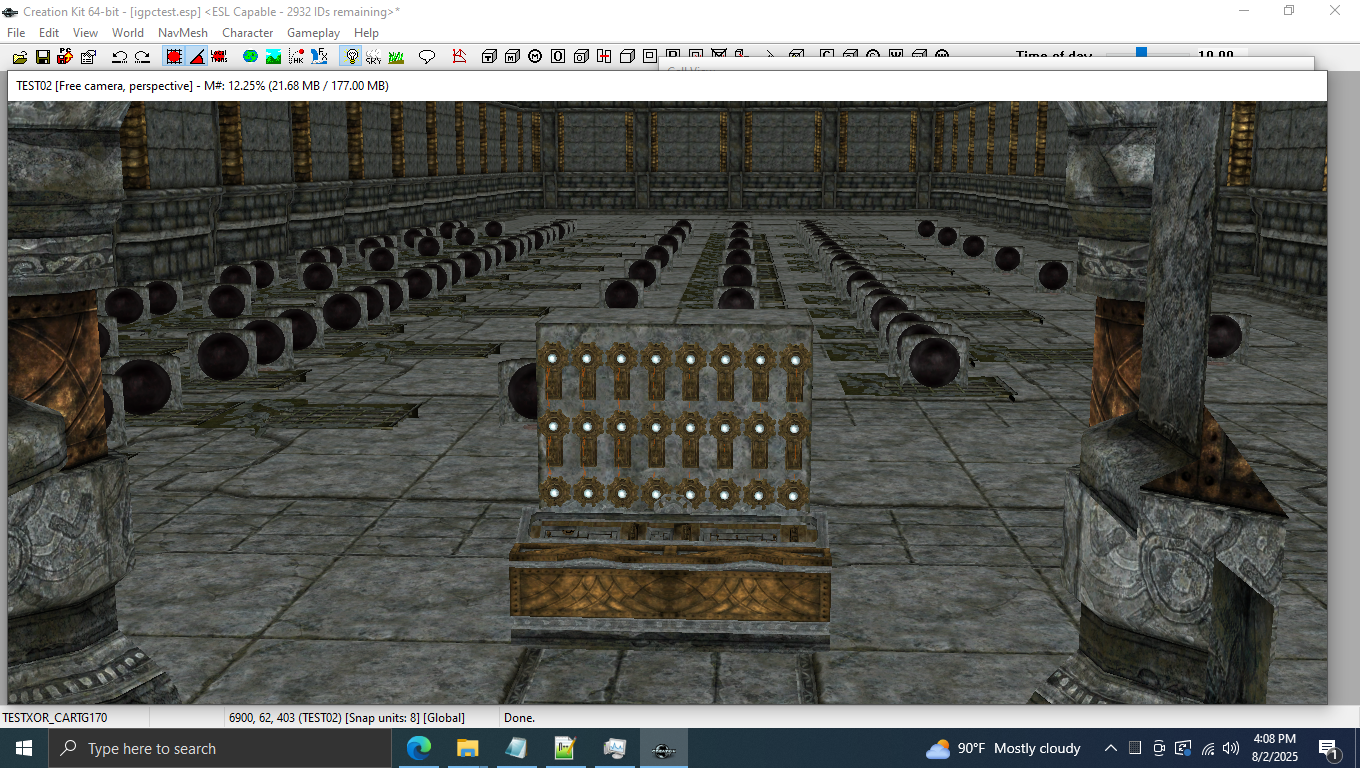This screenshot has width=1360, height=768.
Task: Open Microsoft Edge from taskbar
Action: (x=418, y=748)
